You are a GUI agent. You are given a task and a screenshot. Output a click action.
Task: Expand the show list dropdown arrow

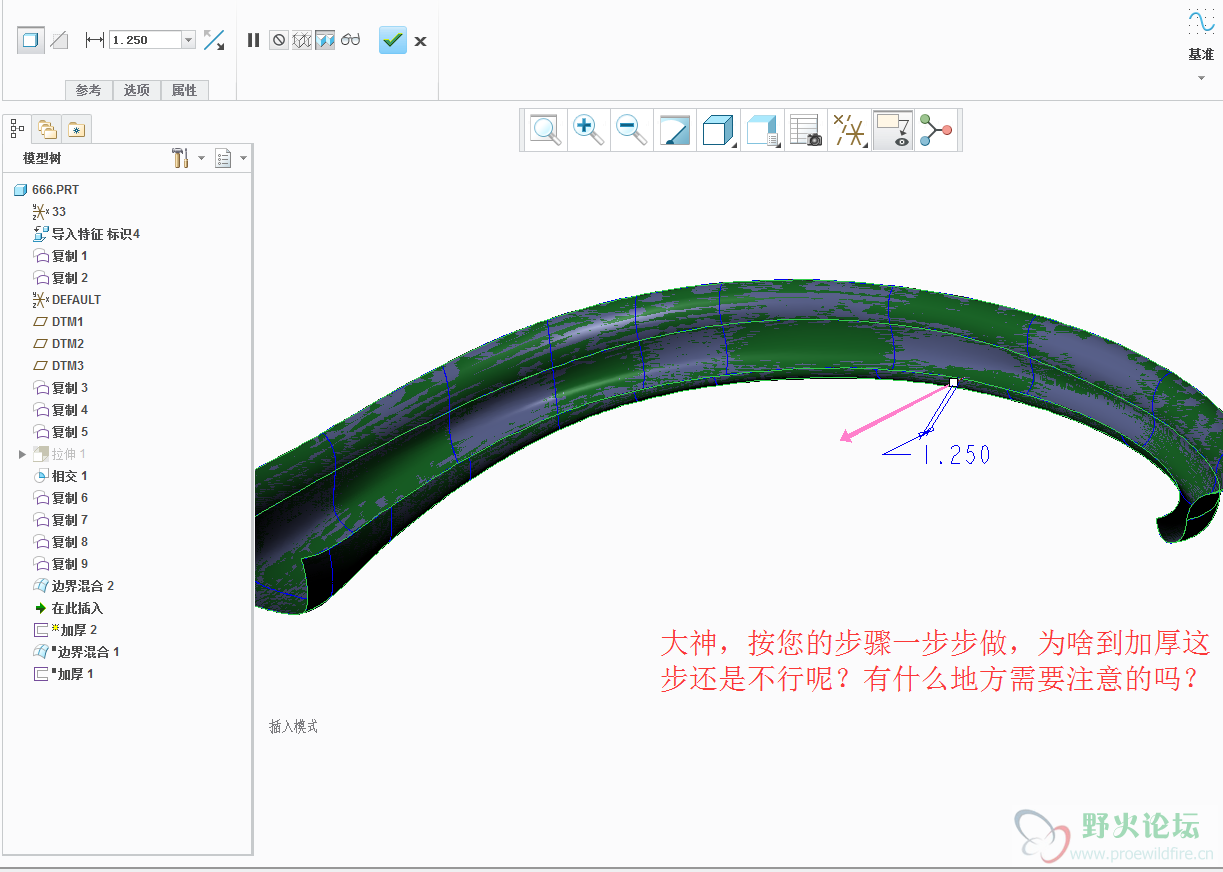(x=243, y=158)
